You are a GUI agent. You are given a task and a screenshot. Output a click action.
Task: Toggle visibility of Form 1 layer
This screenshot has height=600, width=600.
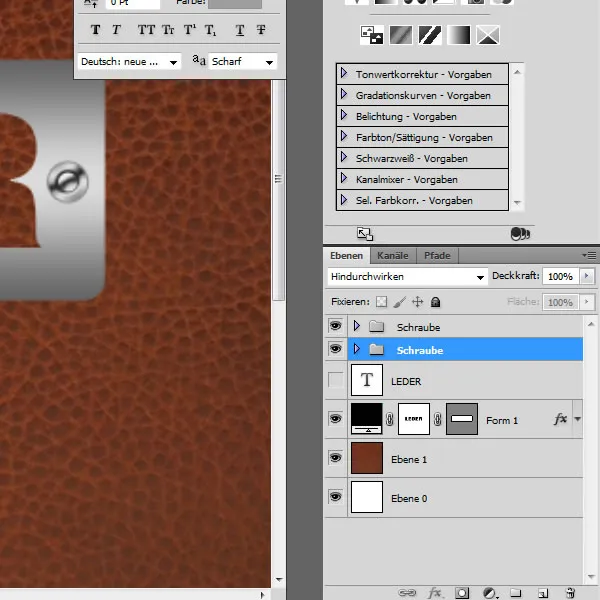pyautogui.click(x=335, y=420)
